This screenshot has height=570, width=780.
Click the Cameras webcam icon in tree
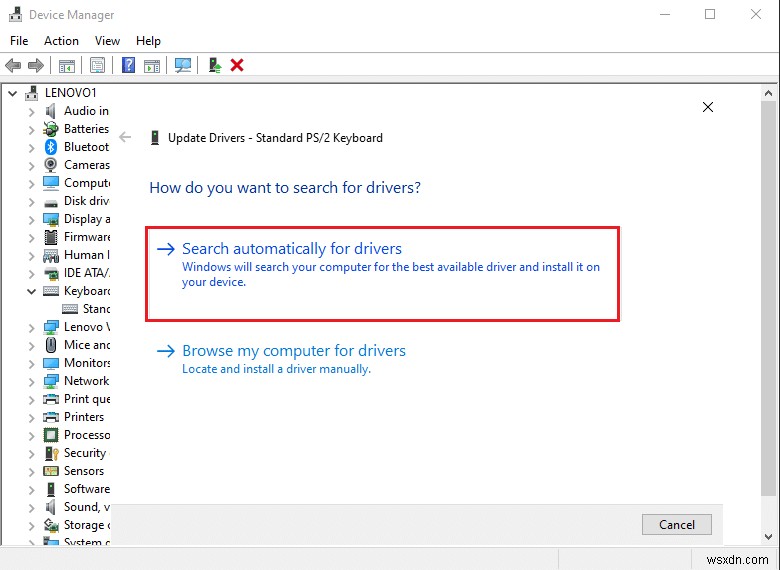[51, 165]
